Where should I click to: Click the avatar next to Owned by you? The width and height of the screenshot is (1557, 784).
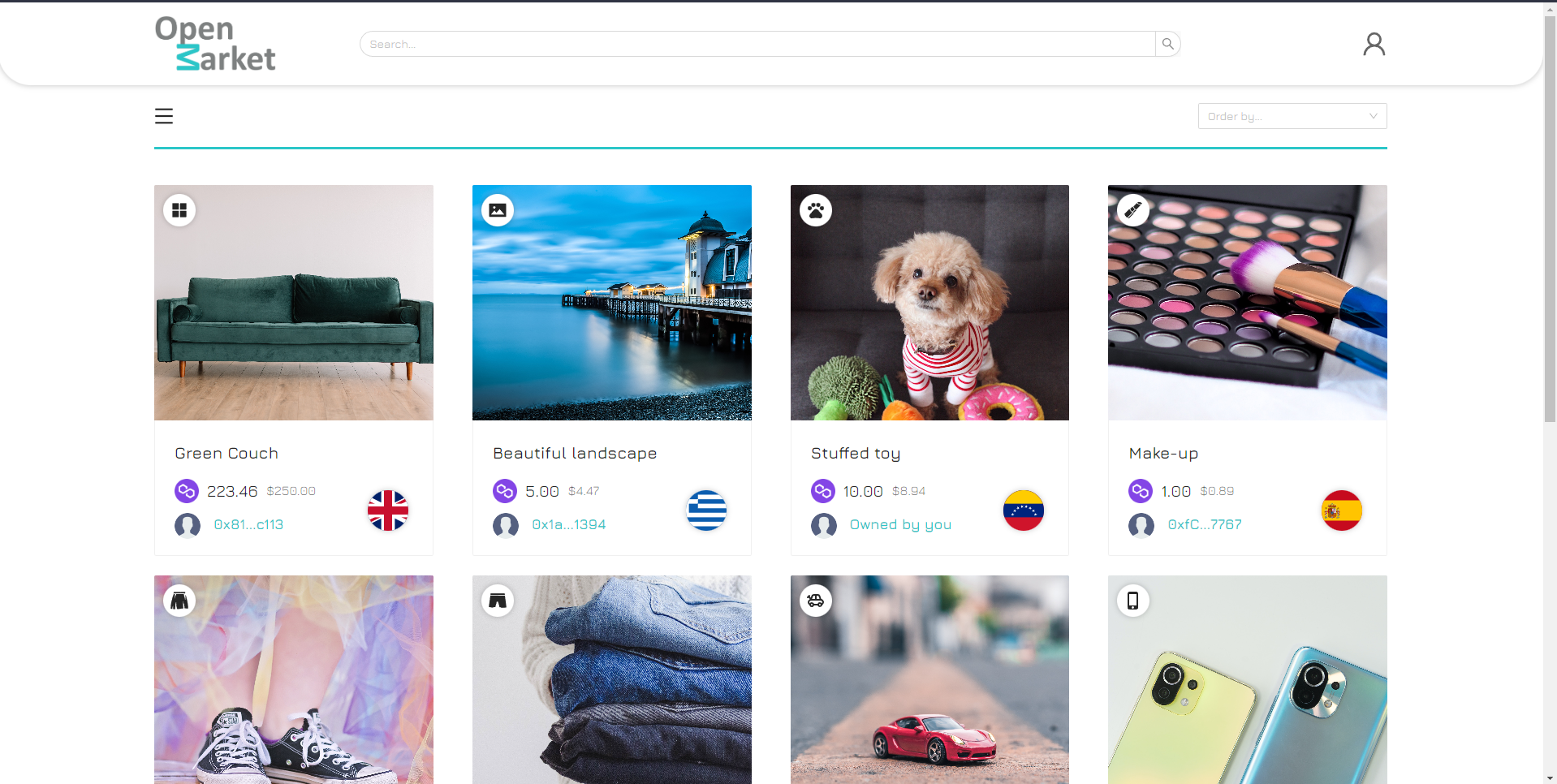[x=824, y=525]
